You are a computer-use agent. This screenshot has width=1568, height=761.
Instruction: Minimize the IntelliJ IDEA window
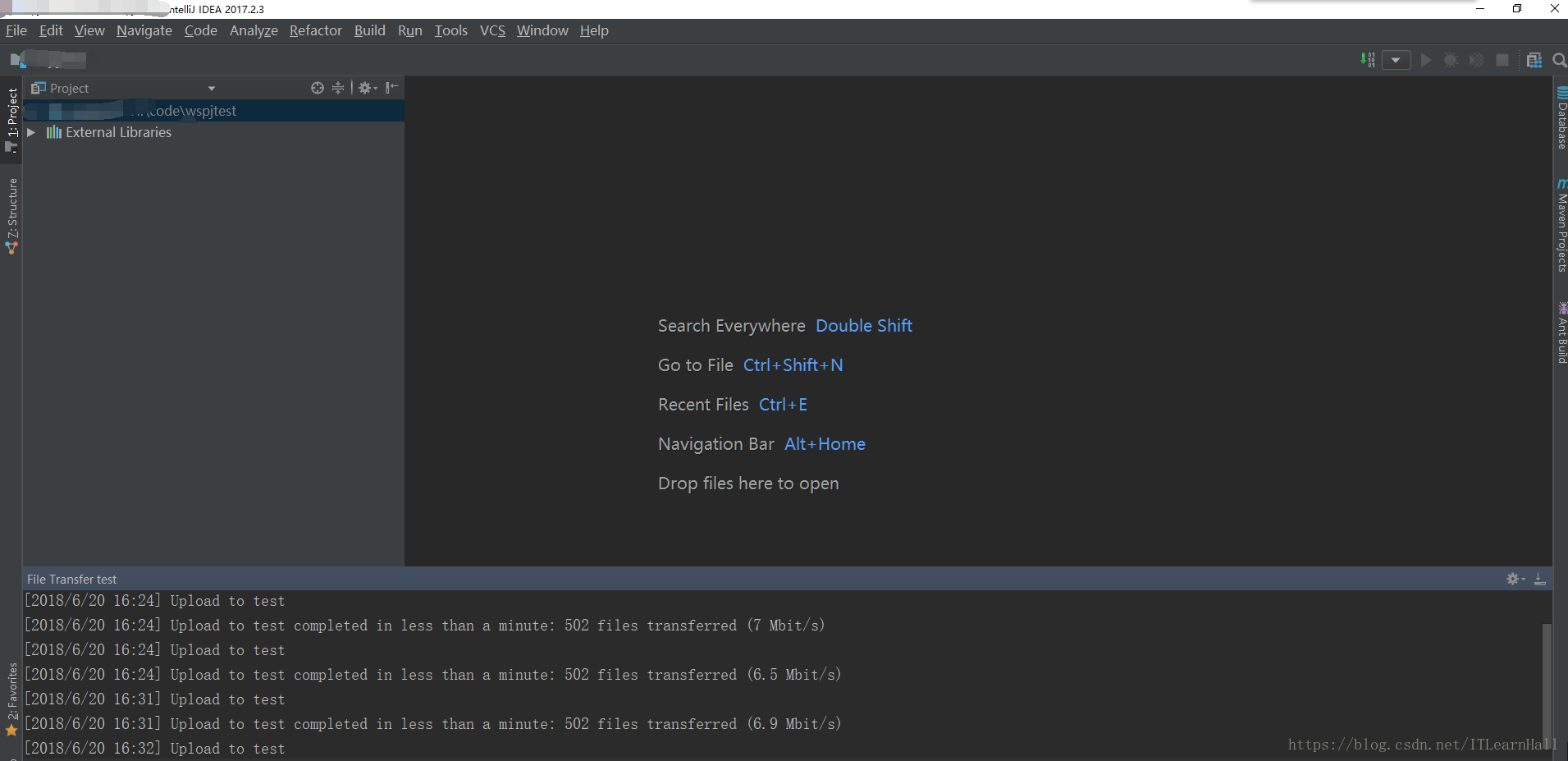1480,8
